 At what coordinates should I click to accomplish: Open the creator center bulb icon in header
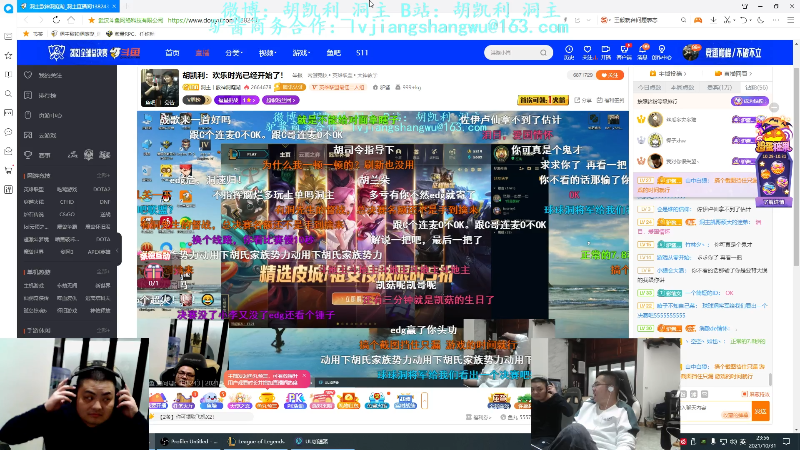tap(662, 52)
